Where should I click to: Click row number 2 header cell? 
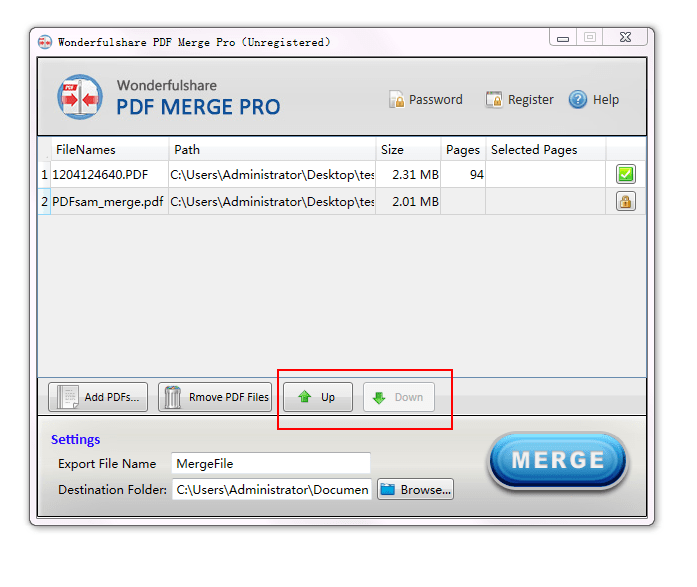(x=44, y=202)
